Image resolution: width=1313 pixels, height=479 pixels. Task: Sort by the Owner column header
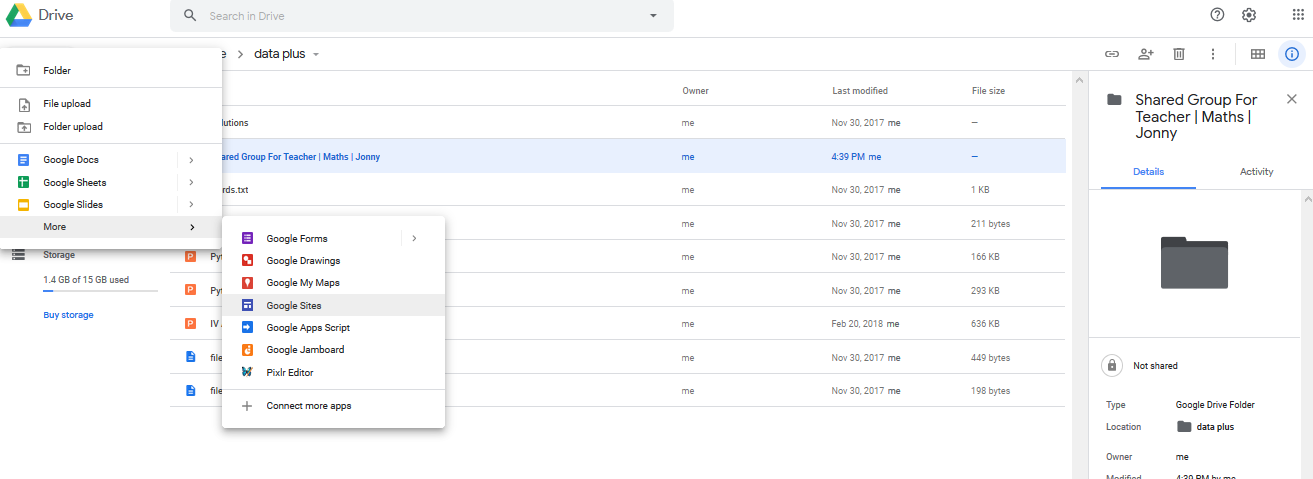pos(695,91)
